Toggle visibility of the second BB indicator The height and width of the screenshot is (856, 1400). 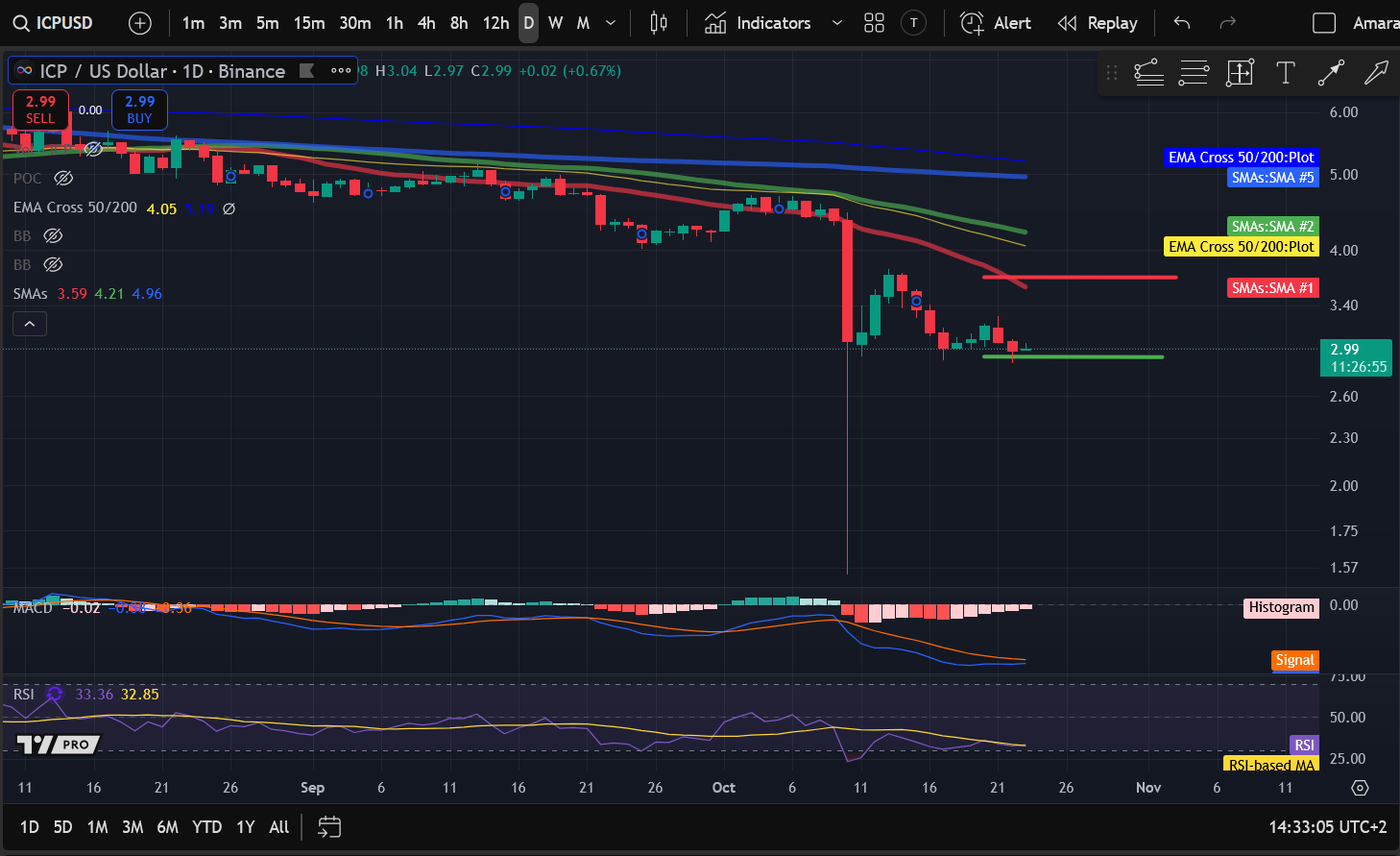pos(54,265)
